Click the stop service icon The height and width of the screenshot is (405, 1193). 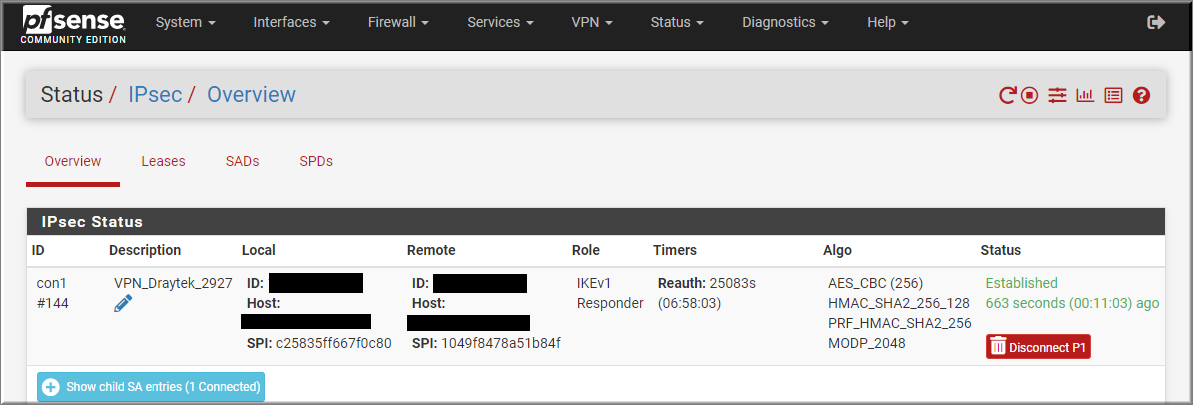click(x=1029, y=95)
